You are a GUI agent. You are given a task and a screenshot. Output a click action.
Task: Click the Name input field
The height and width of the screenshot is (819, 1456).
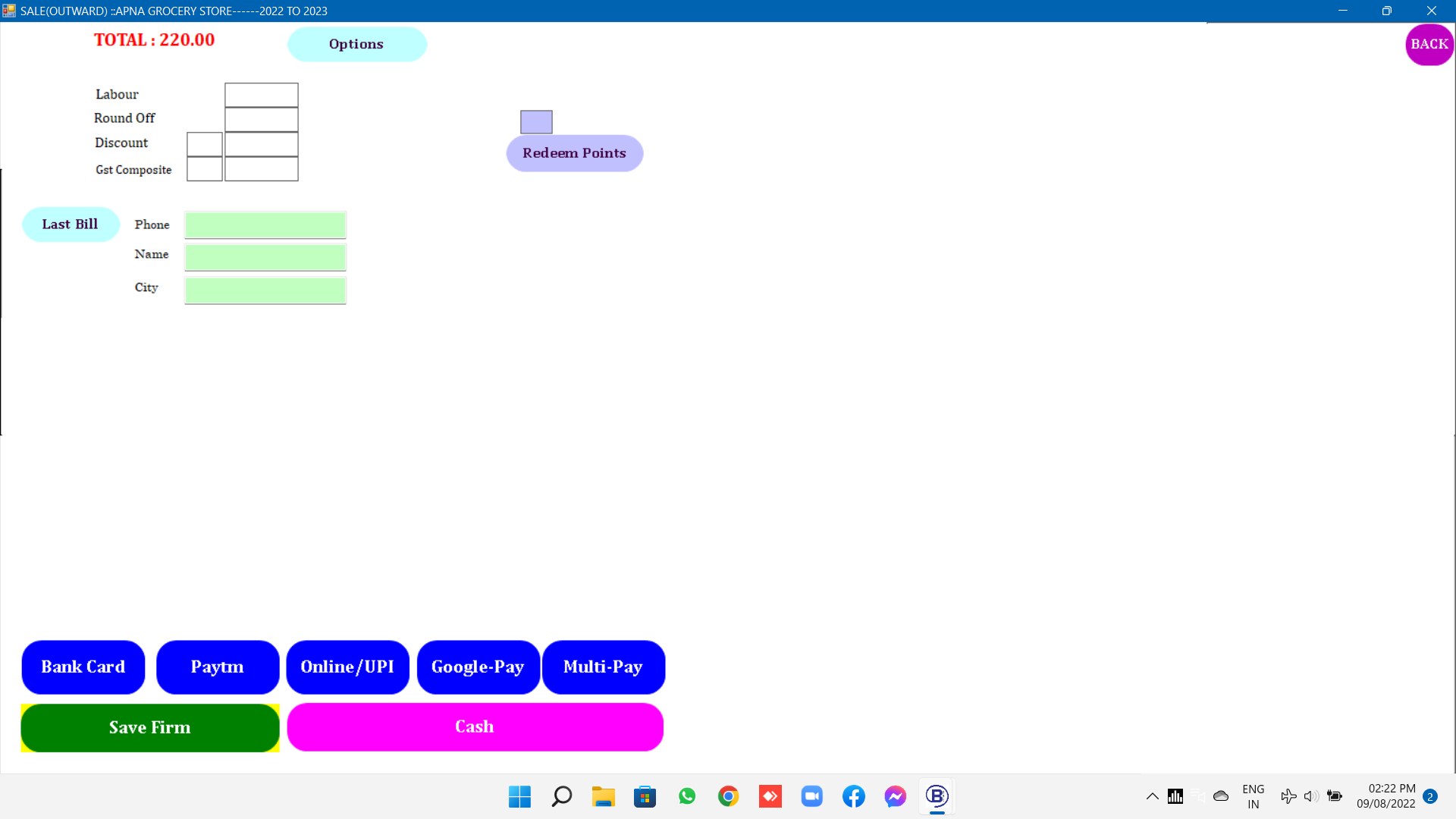[265, 257]
